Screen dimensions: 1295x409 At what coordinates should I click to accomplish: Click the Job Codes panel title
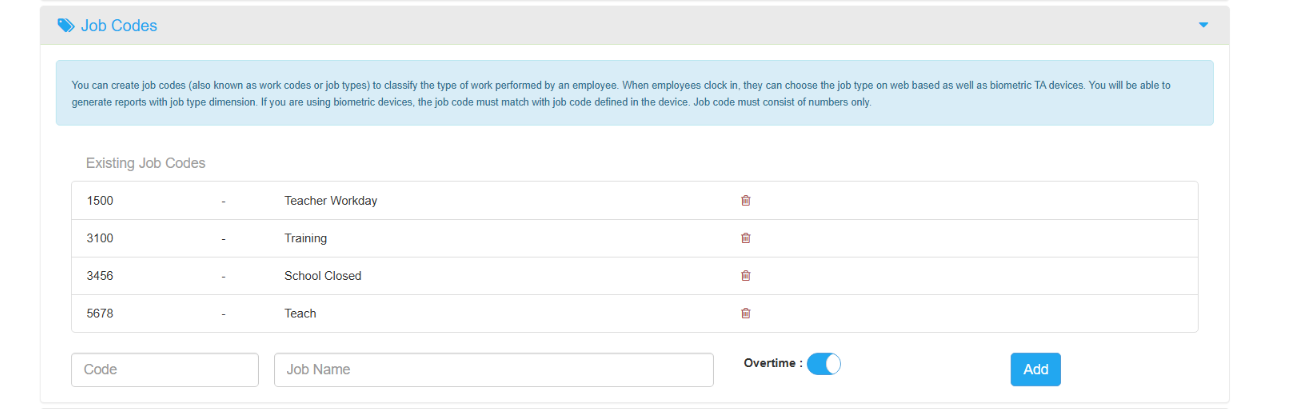119,26
